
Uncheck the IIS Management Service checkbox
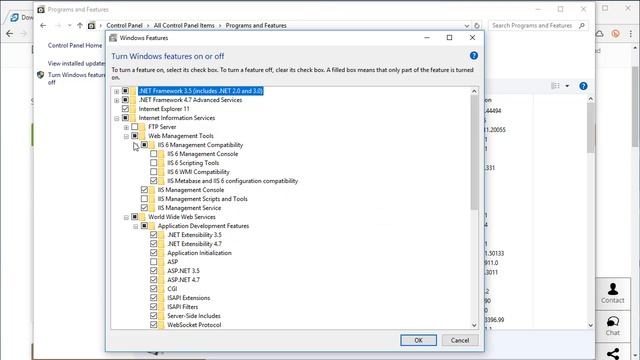144,207
